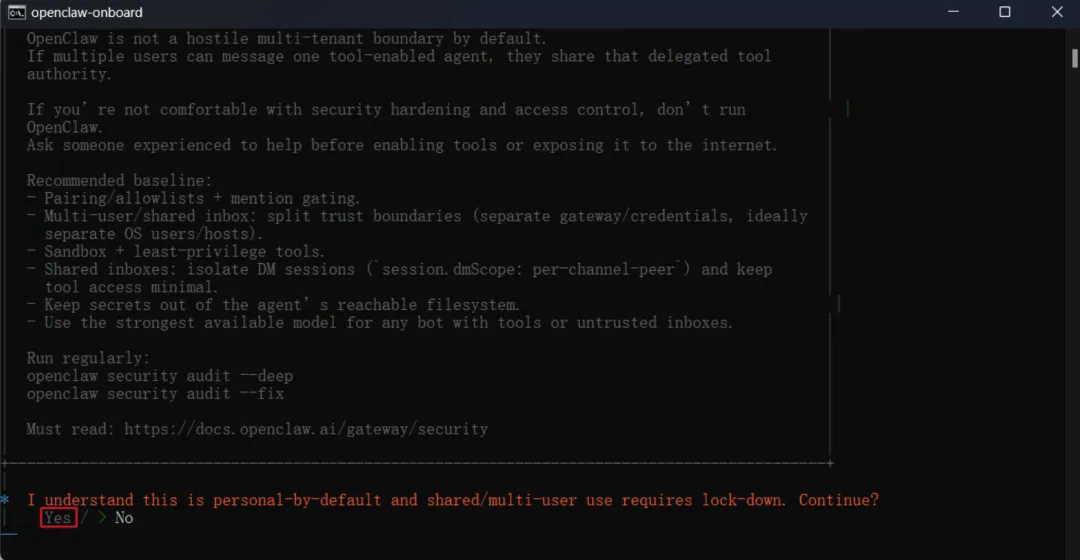
Task: Click the 'Recommended baseline:' heading
Action: click(x=120, y=180)
